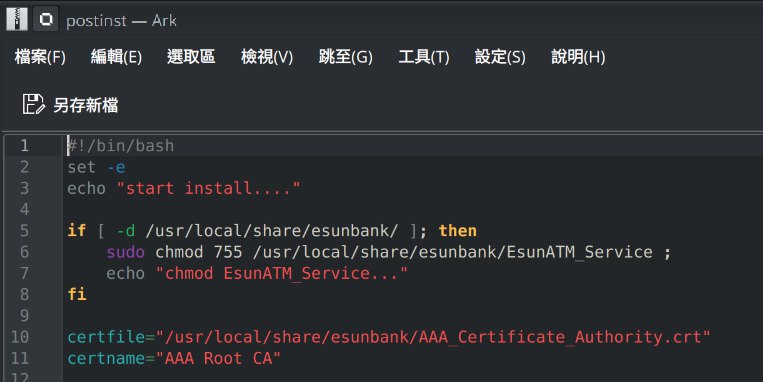The image size is (763, 382).
Task: Click the 'if' keyword on line 5
Action: point(77,230)
